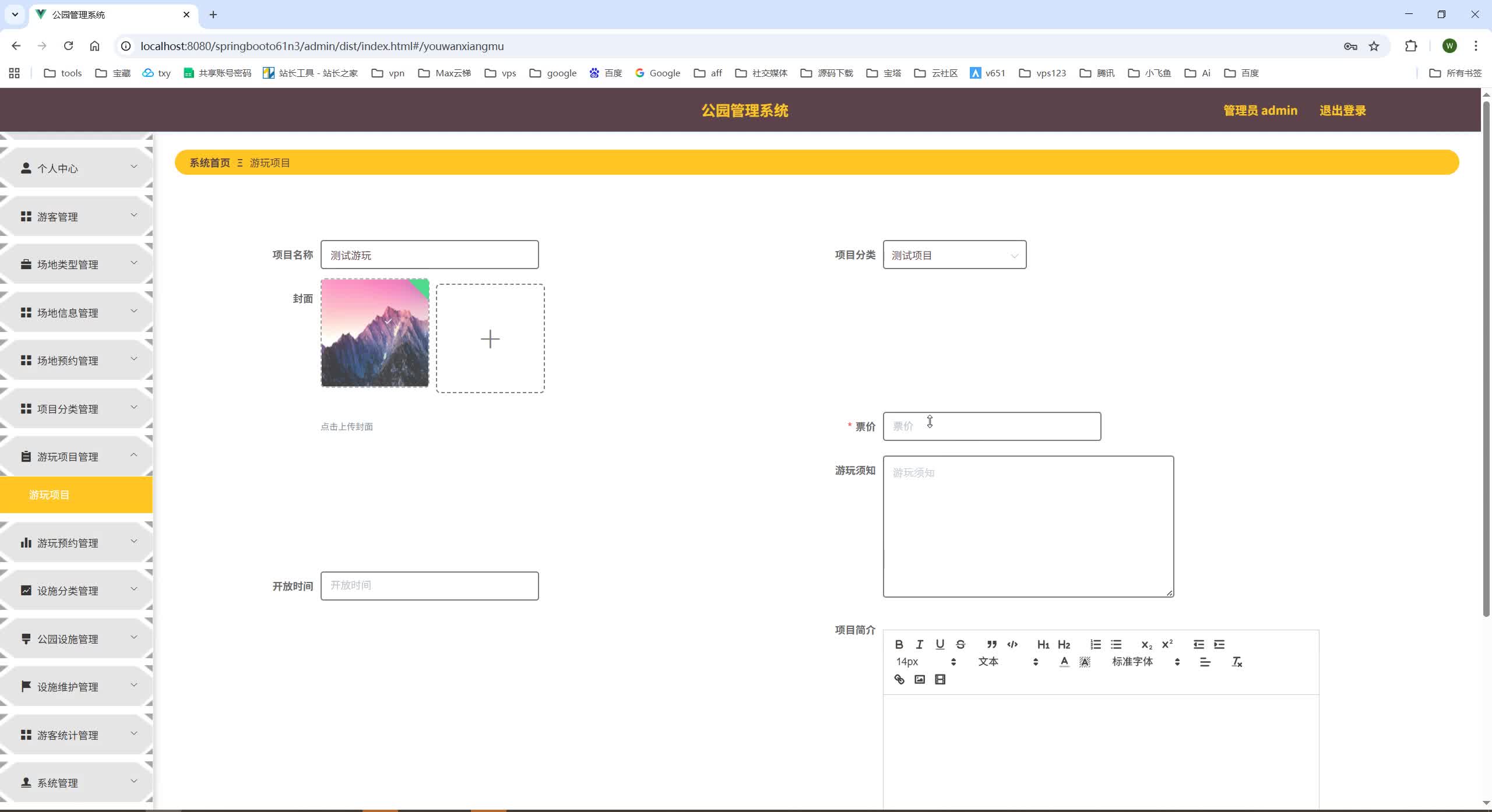1492x812 pixels.
Task: Apply italic formatting in the editor
Action: [919, 644]
